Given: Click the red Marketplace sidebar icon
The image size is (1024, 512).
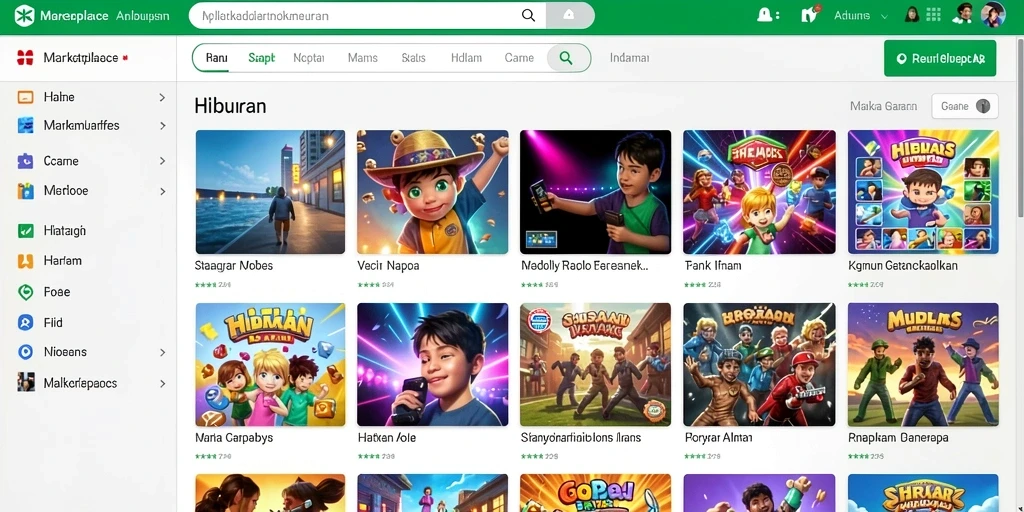Looking at the screenshot, I should coord(25,57).
